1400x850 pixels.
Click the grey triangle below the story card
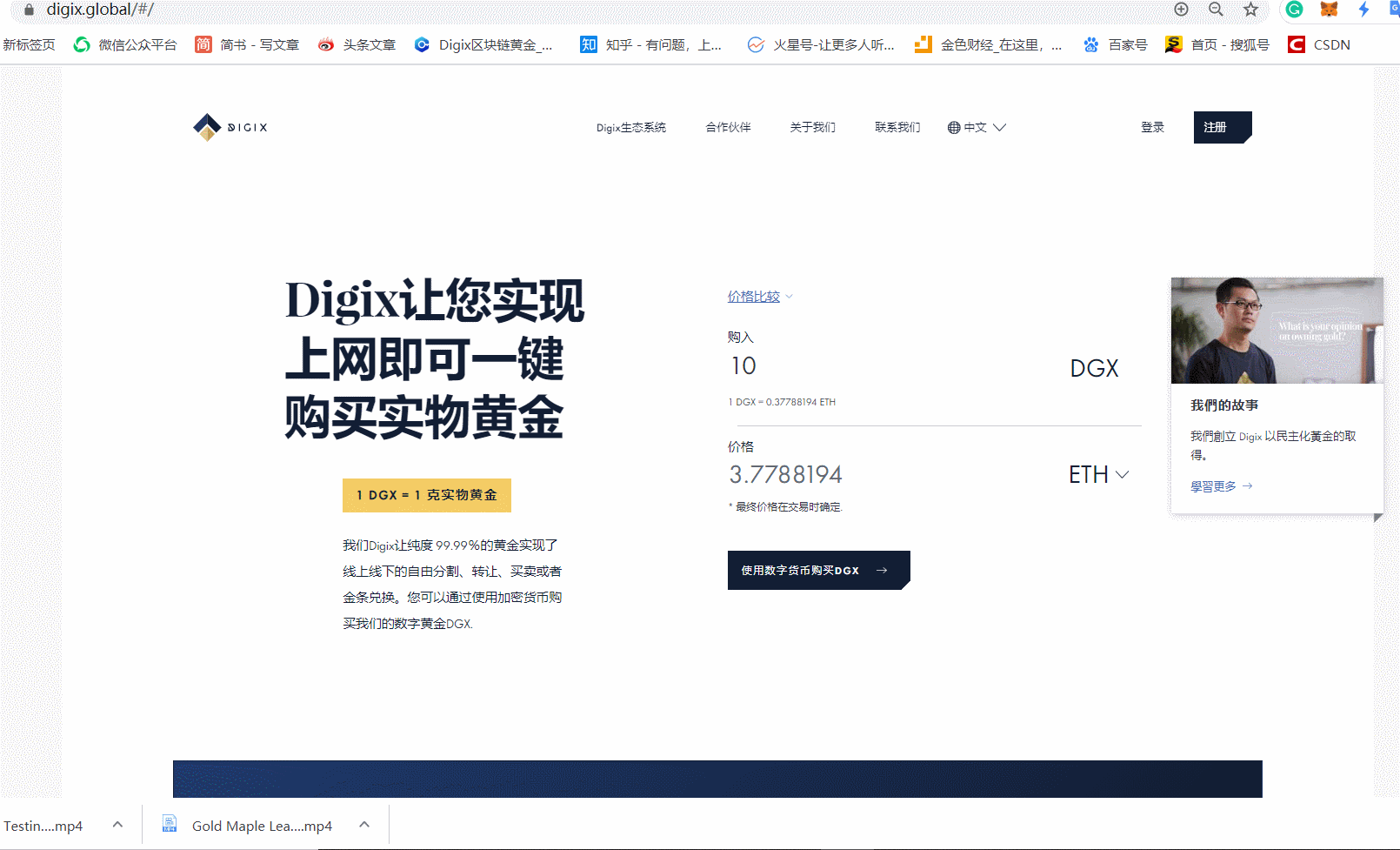tap(1378, 518)
